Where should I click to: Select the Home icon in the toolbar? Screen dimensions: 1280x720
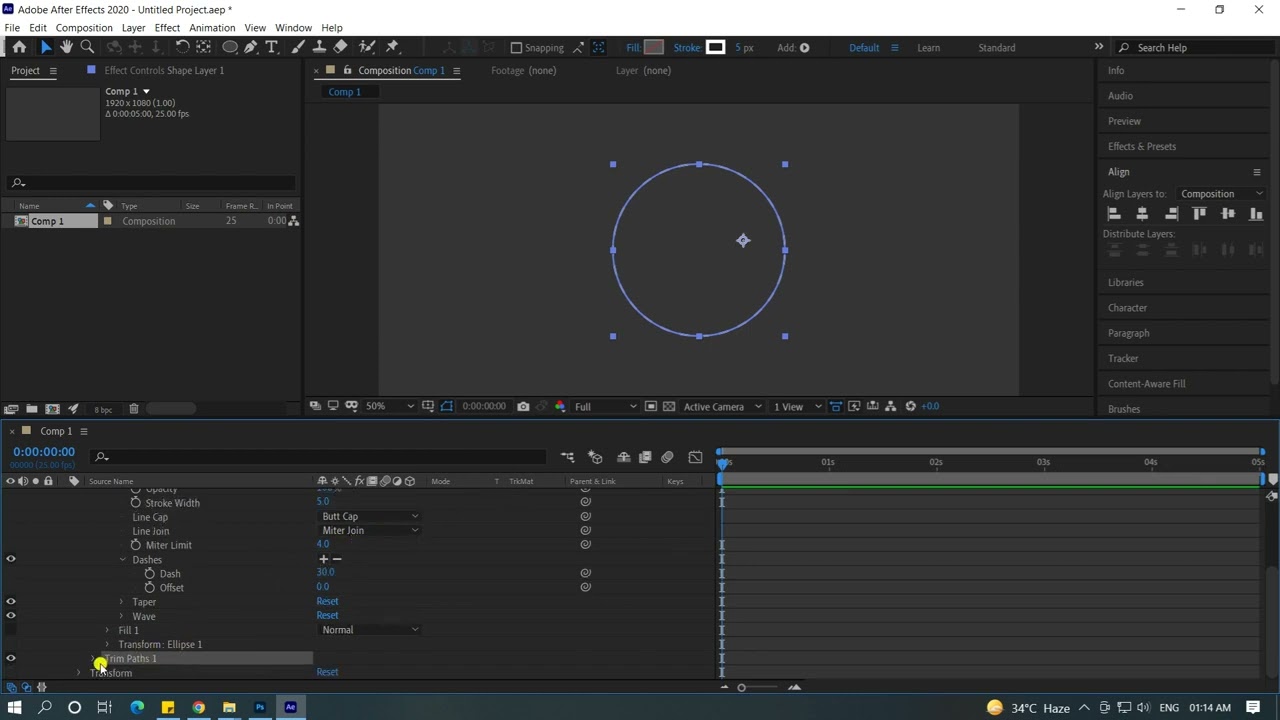[19, 47]
